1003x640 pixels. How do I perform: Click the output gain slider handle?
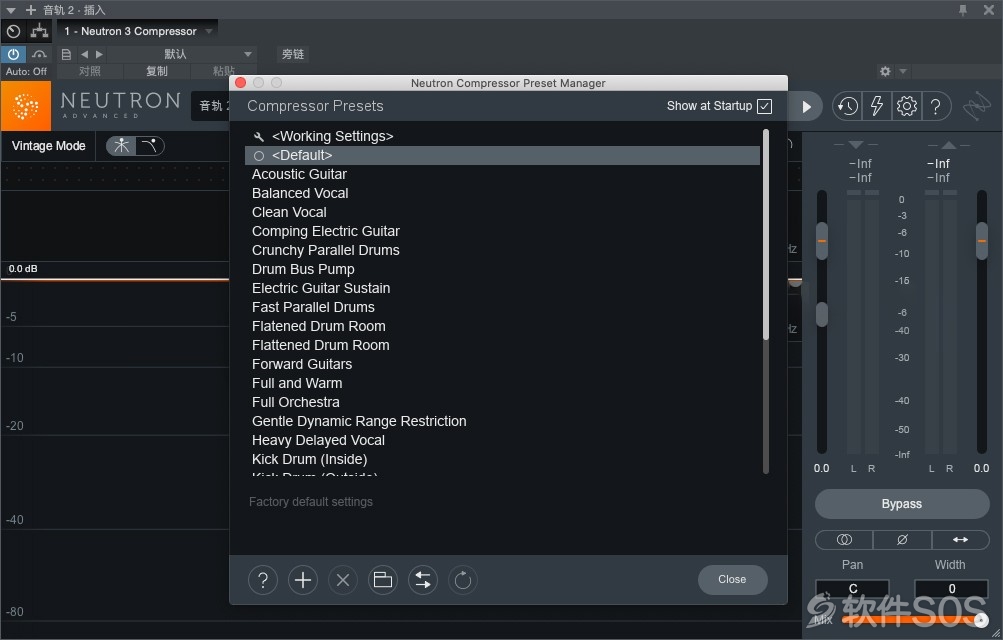(982, 241)
